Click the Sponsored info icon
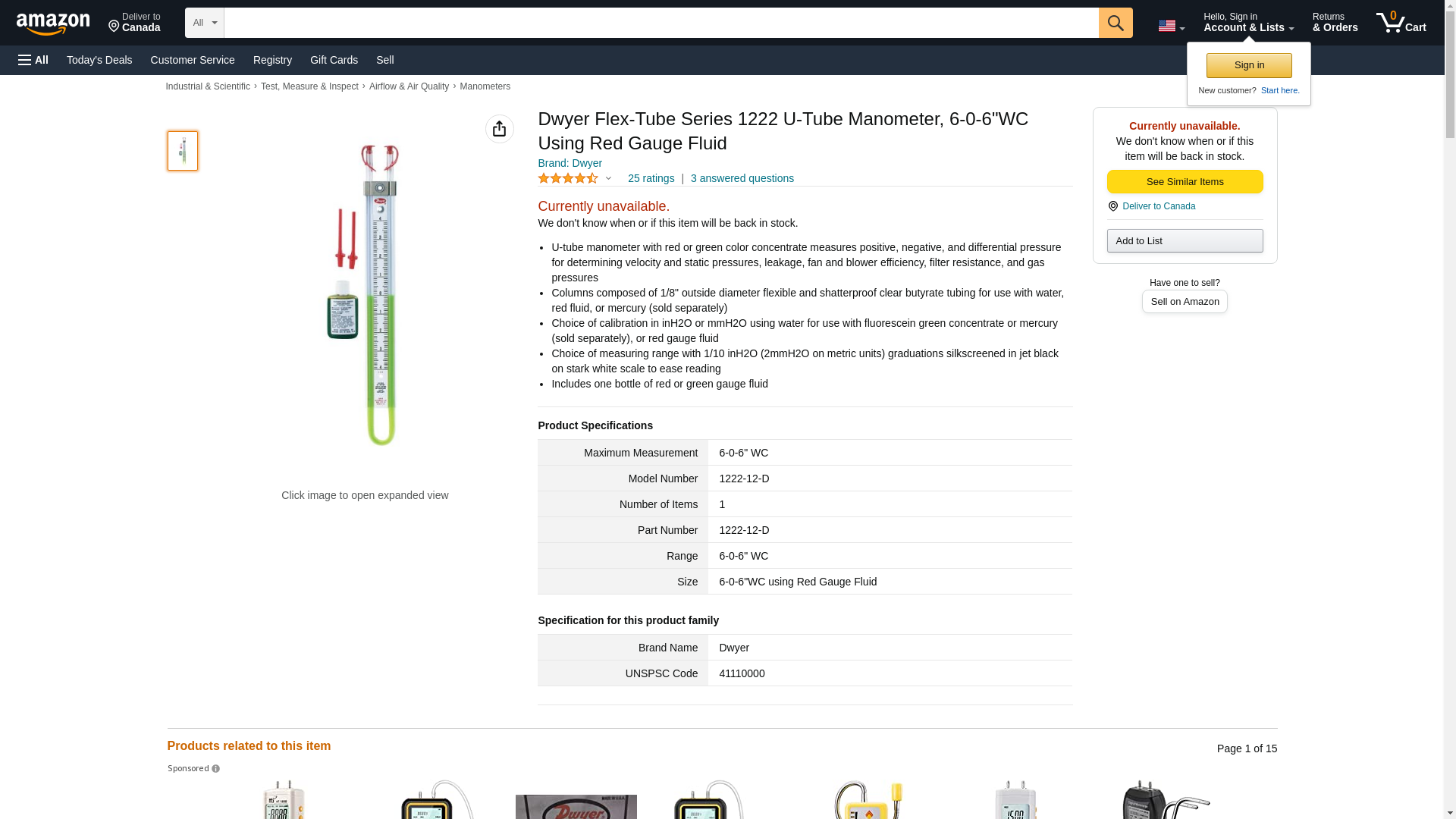The width and height of the screenshot is (1456, 819). 215,769
